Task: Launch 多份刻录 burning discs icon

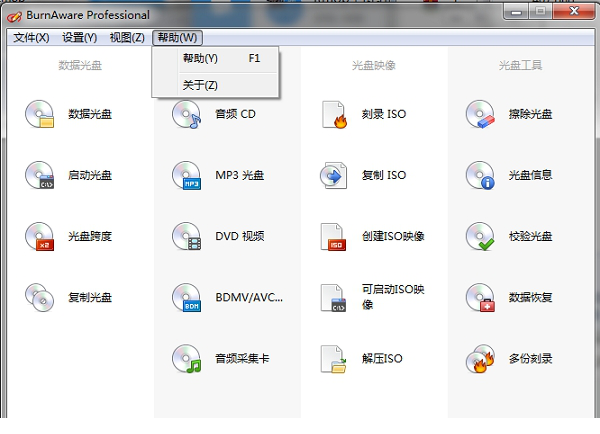Action: coord(480,359)
